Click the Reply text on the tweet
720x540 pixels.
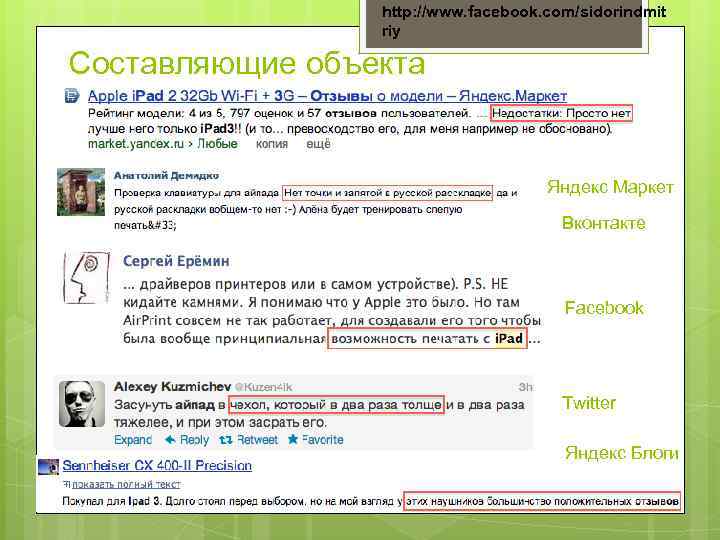tap(194, 440)
